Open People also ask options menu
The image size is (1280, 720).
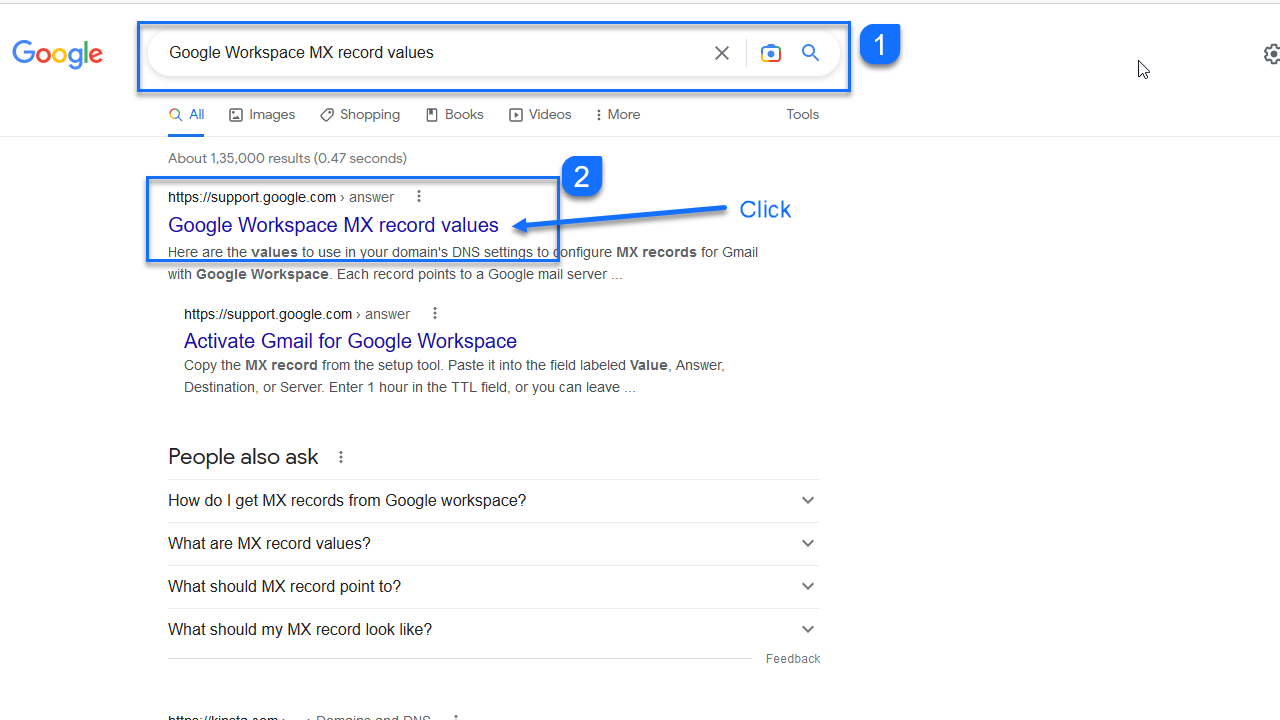click(x=341, y=457)
